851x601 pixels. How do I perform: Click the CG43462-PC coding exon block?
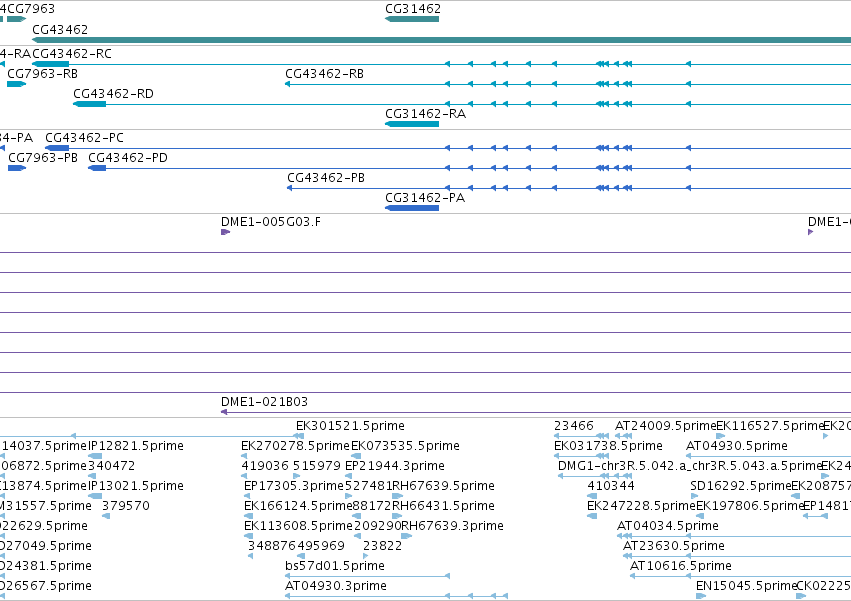point(57,148)
